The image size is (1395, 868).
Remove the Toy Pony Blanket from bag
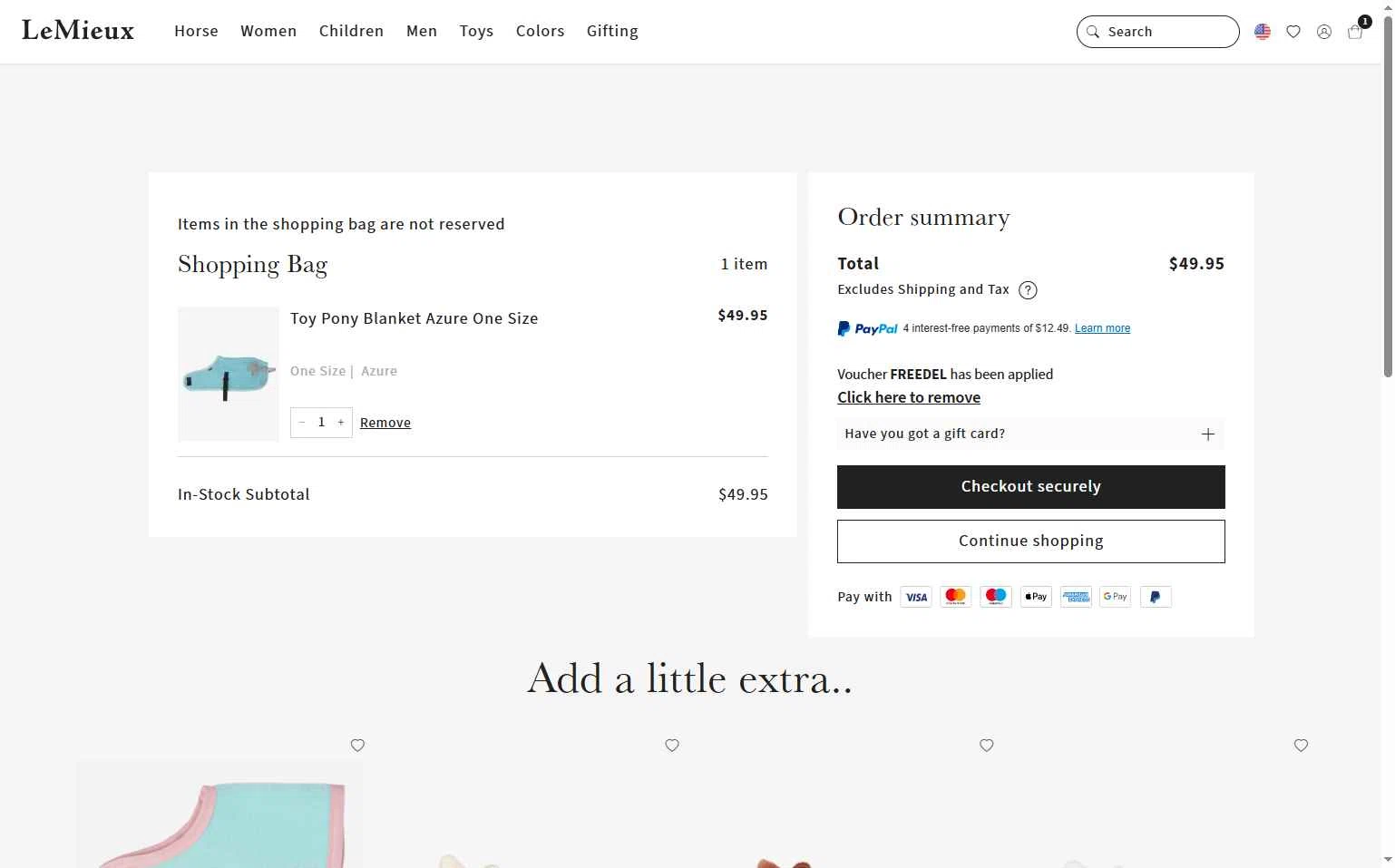(x=385, y=423)
